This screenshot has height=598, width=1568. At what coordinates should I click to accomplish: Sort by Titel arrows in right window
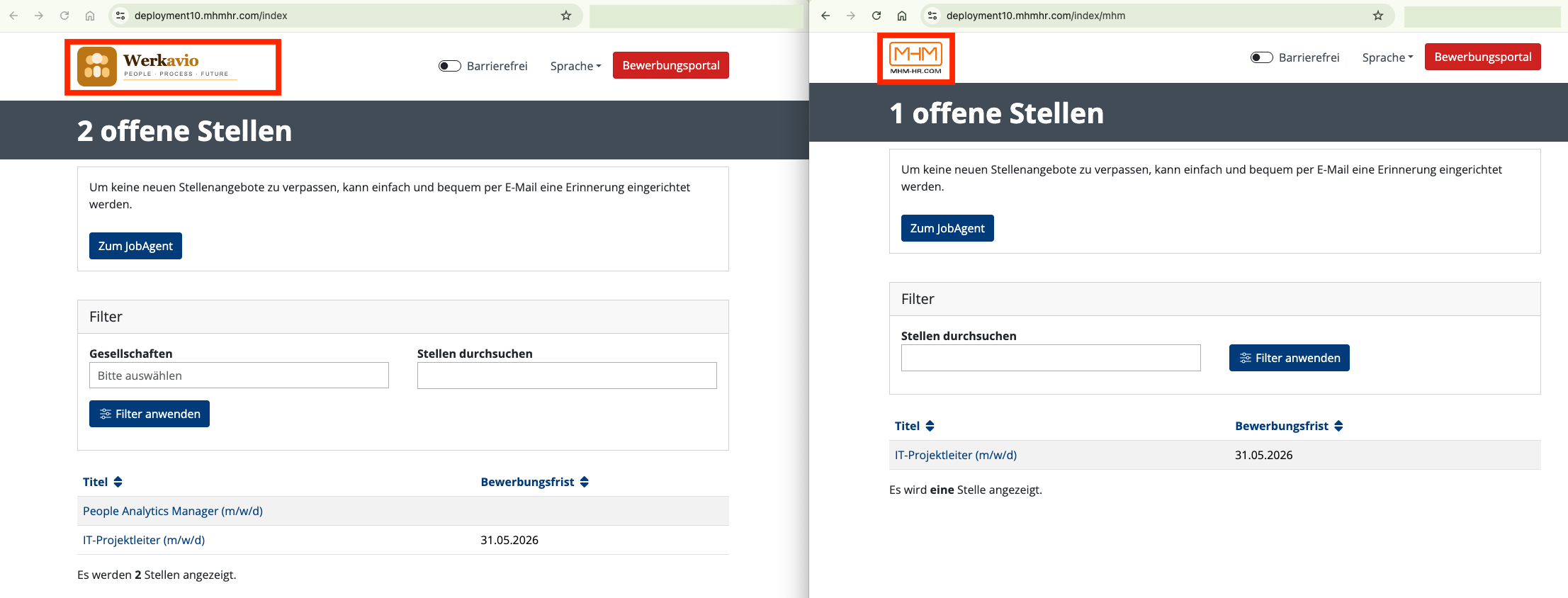(930, 426)
